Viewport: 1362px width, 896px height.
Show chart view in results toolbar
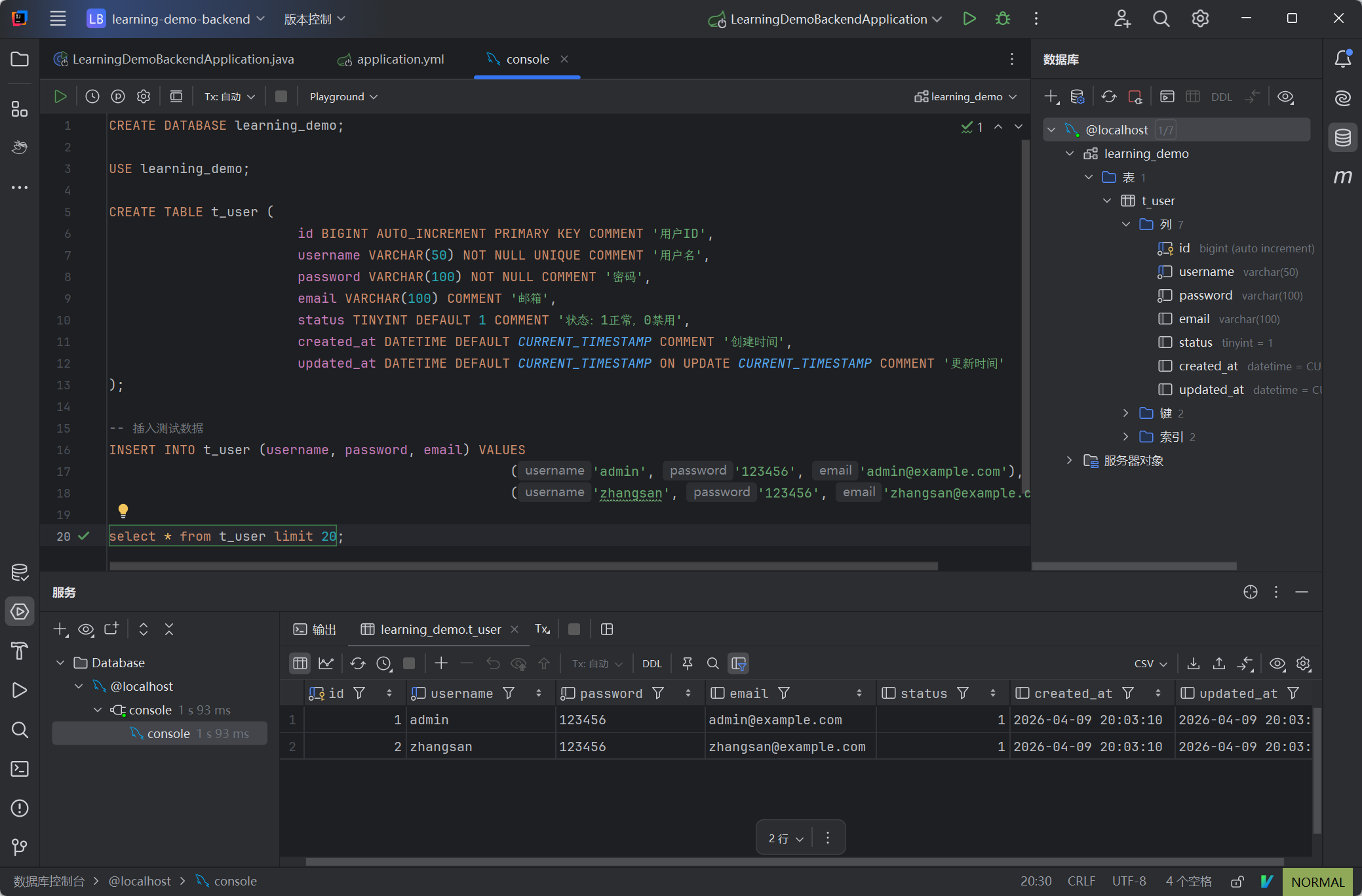click(x=326, y=663)
